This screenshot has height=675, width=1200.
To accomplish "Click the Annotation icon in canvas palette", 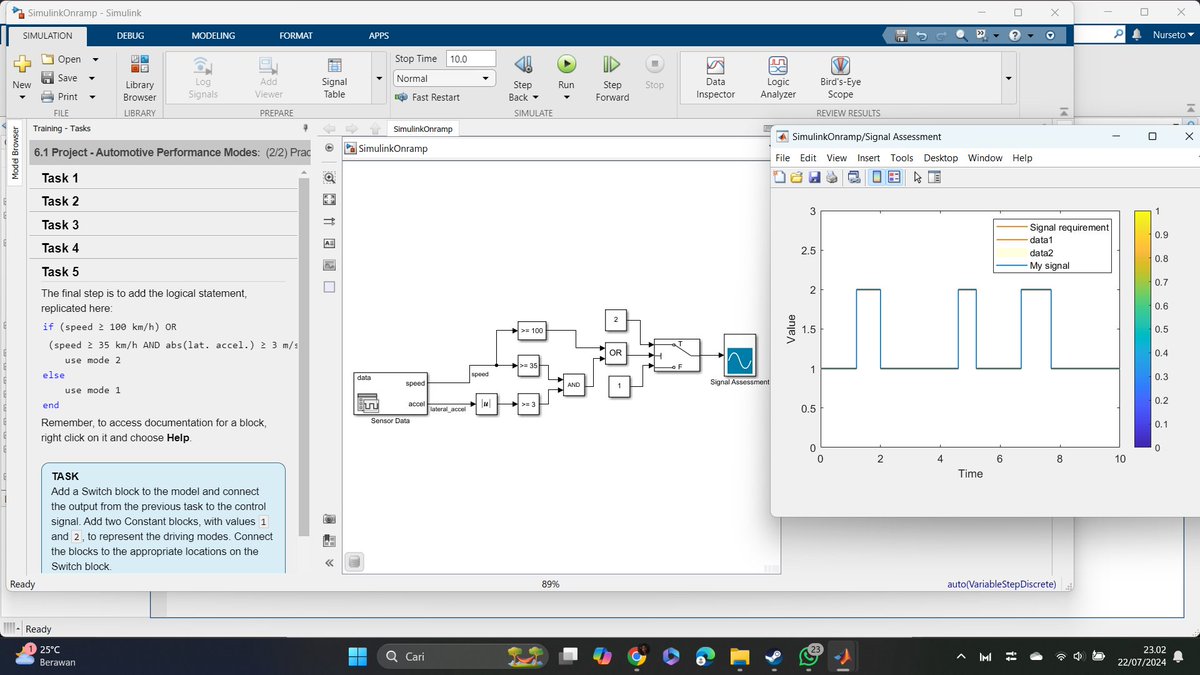I will tap(330, 243).
